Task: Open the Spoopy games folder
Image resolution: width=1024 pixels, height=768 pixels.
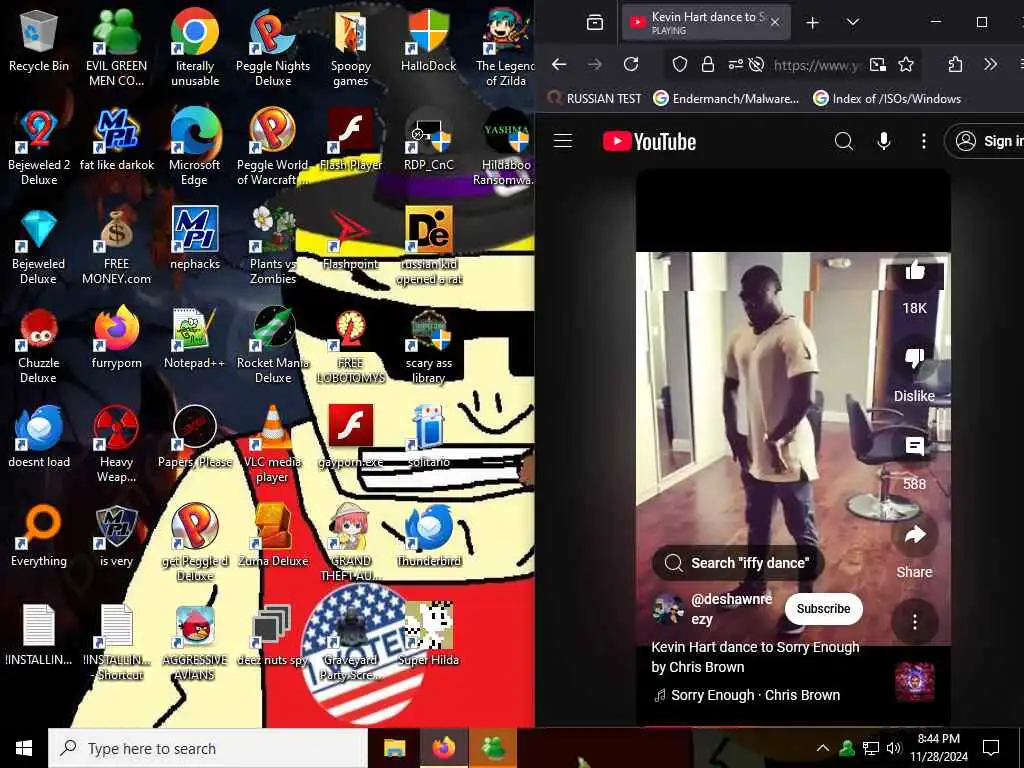Action: coord(351,47)
